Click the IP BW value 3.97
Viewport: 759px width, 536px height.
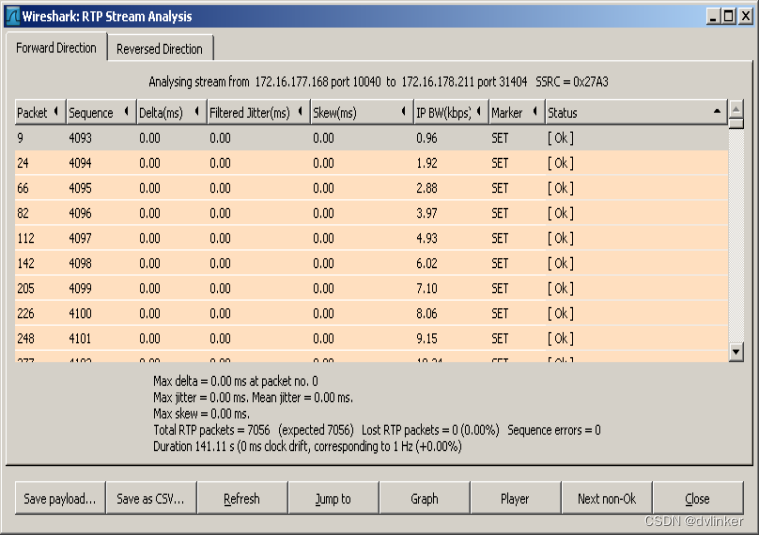click(x=426, y=214)
